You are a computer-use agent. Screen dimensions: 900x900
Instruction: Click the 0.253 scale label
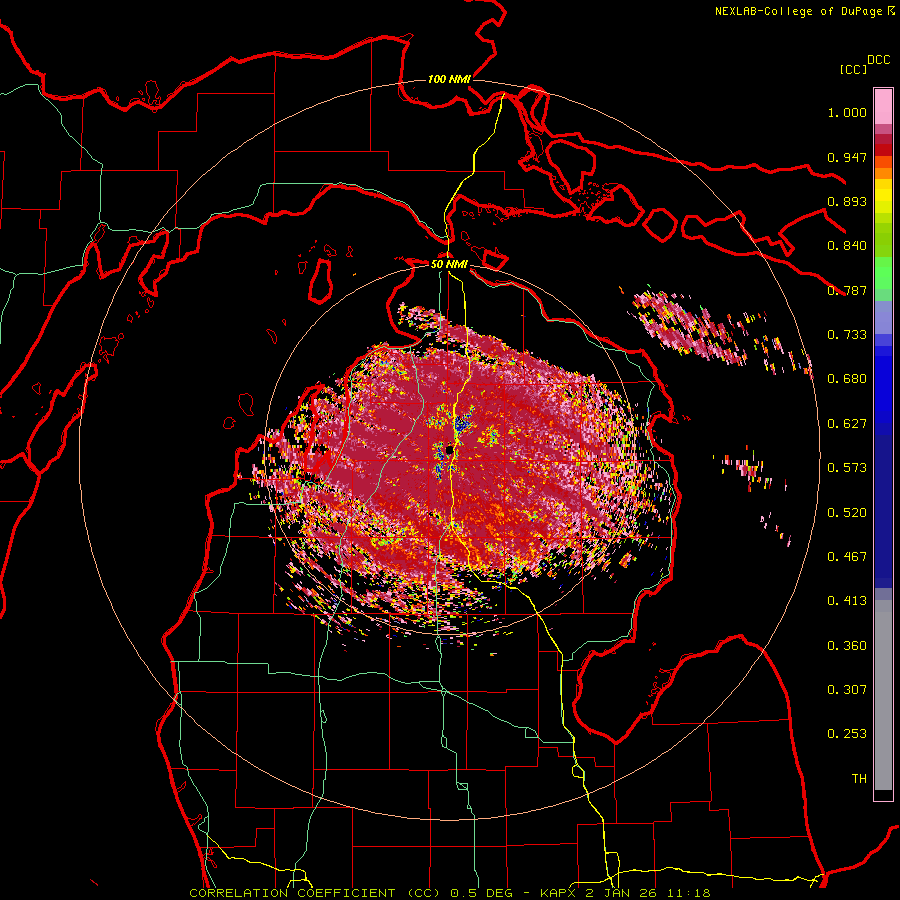coord(847,734)
